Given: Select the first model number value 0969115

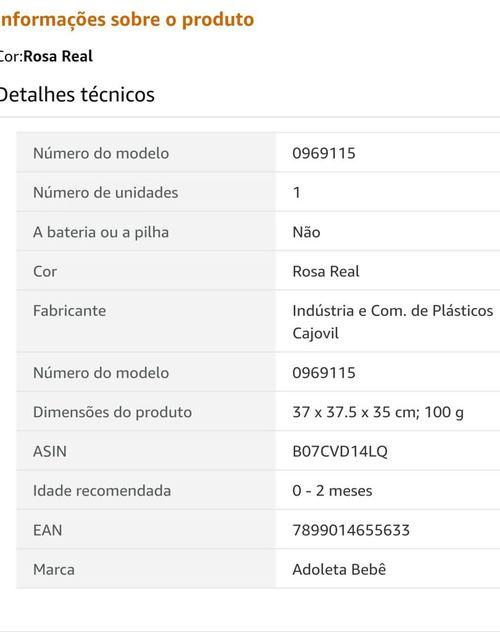Looking at the screenshot, I should tap(324, 153).
